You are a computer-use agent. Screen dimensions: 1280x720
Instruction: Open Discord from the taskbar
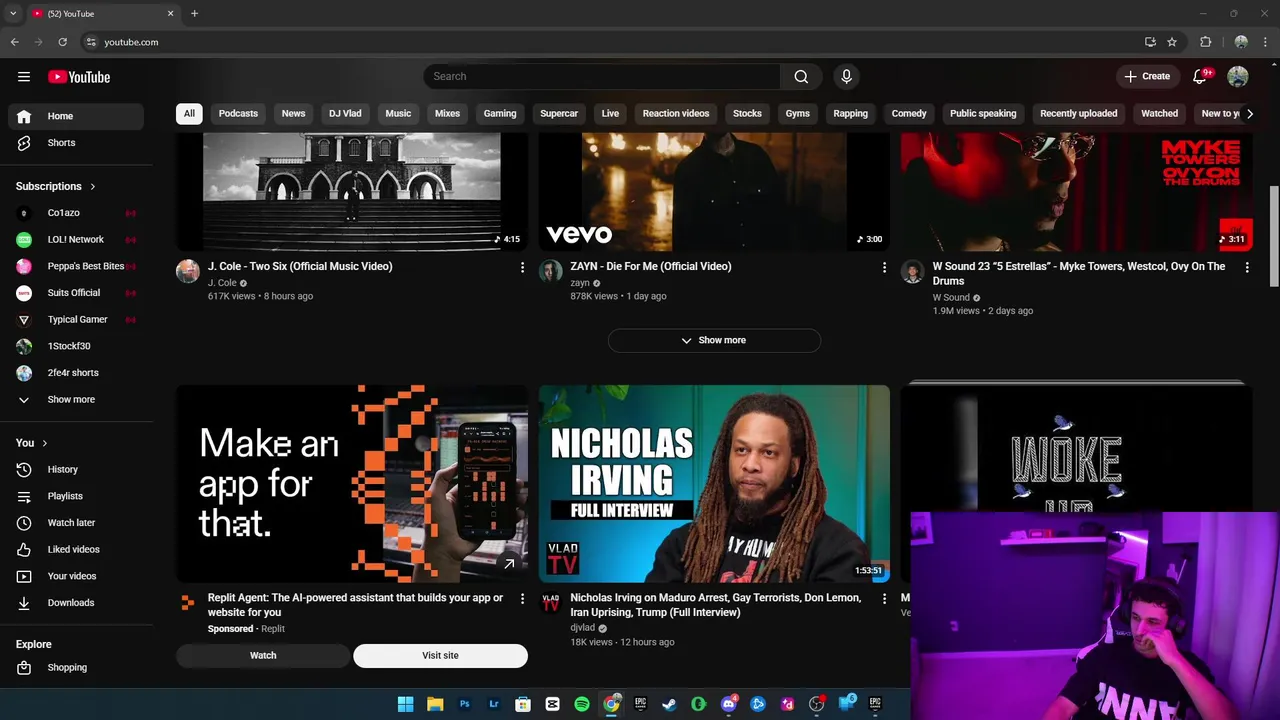click(x=728, y=704)
